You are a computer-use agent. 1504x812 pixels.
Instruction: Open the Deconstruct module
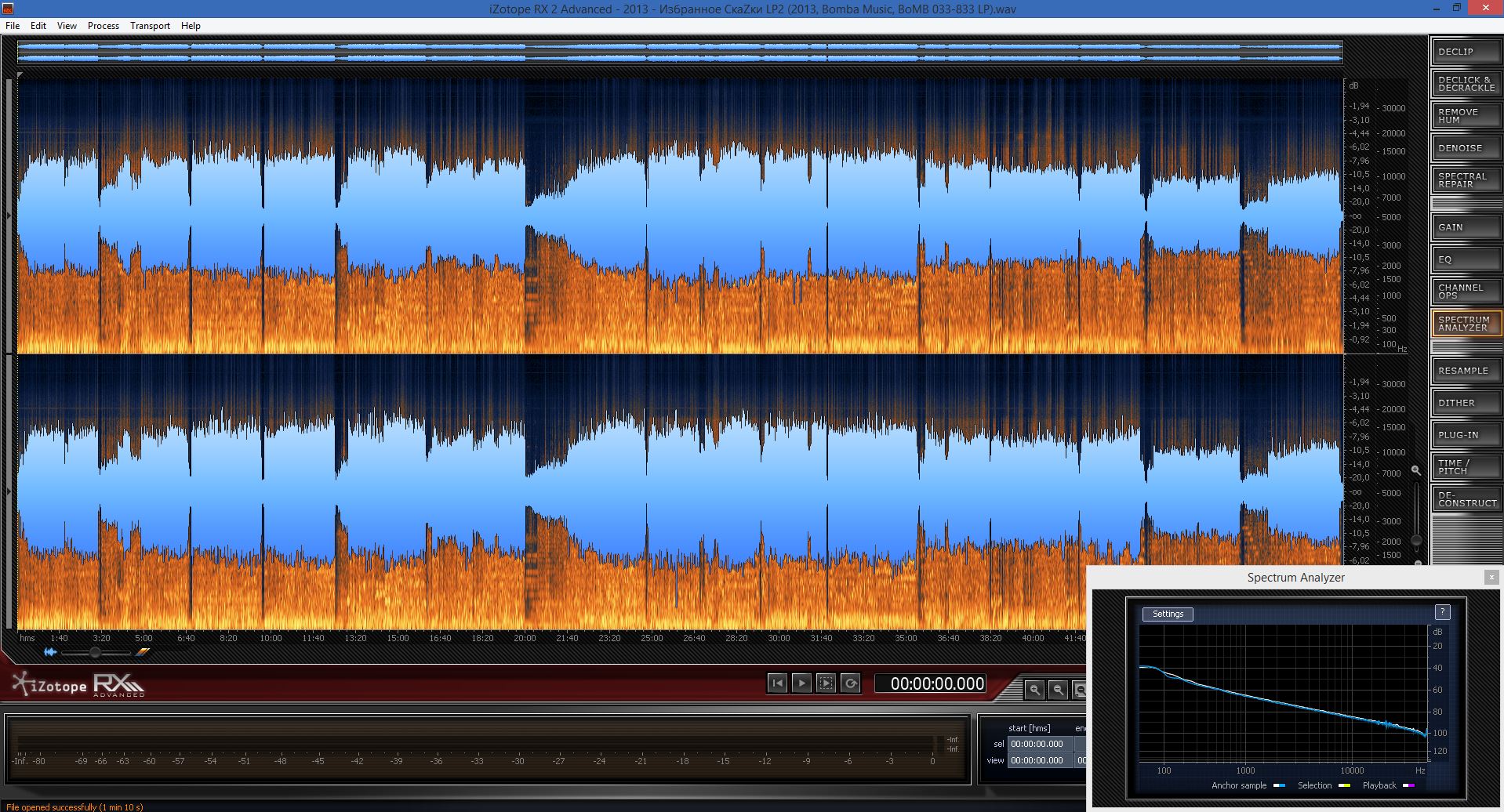[x=1466, y=499]
